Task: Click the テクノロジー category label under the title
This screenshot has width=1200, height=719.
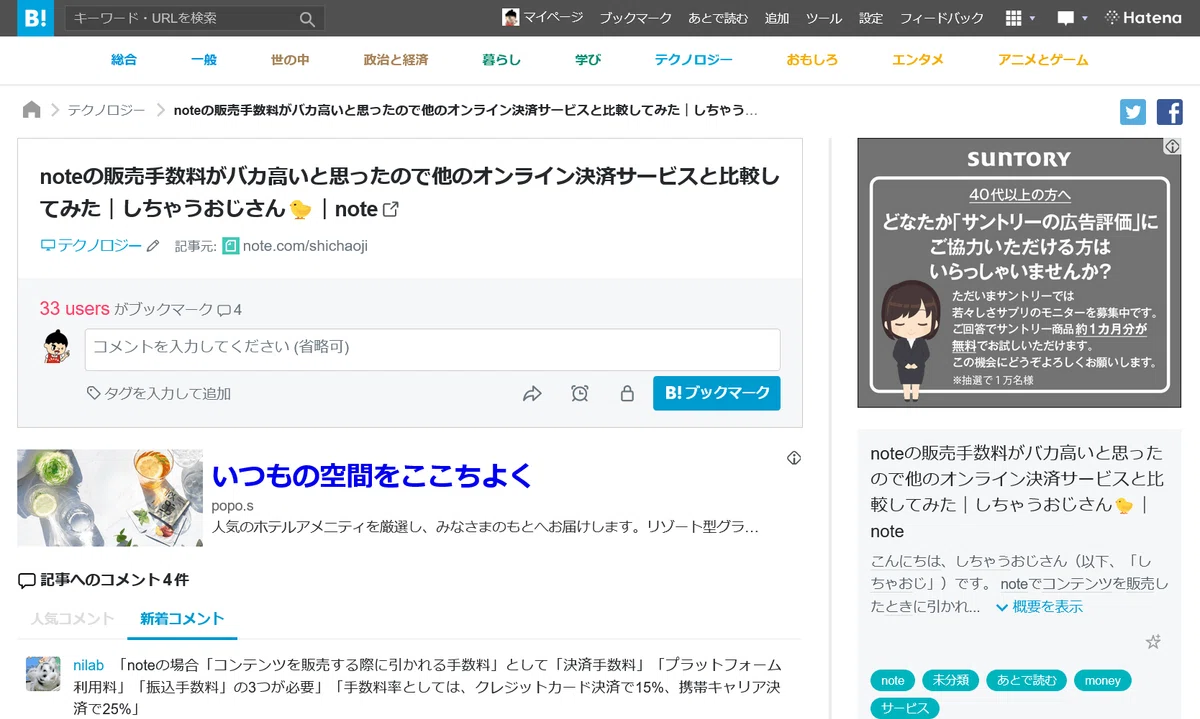Action: 91,245
